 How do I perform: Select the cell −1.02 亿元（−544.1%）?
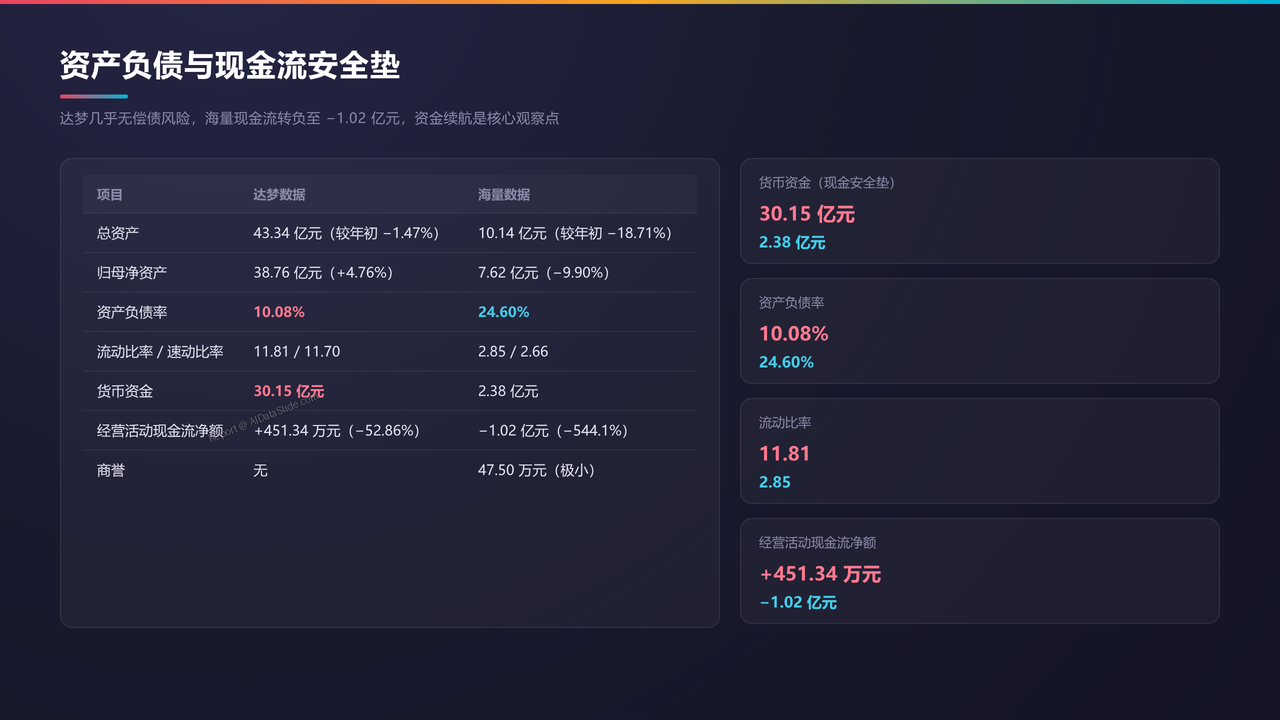553,431
